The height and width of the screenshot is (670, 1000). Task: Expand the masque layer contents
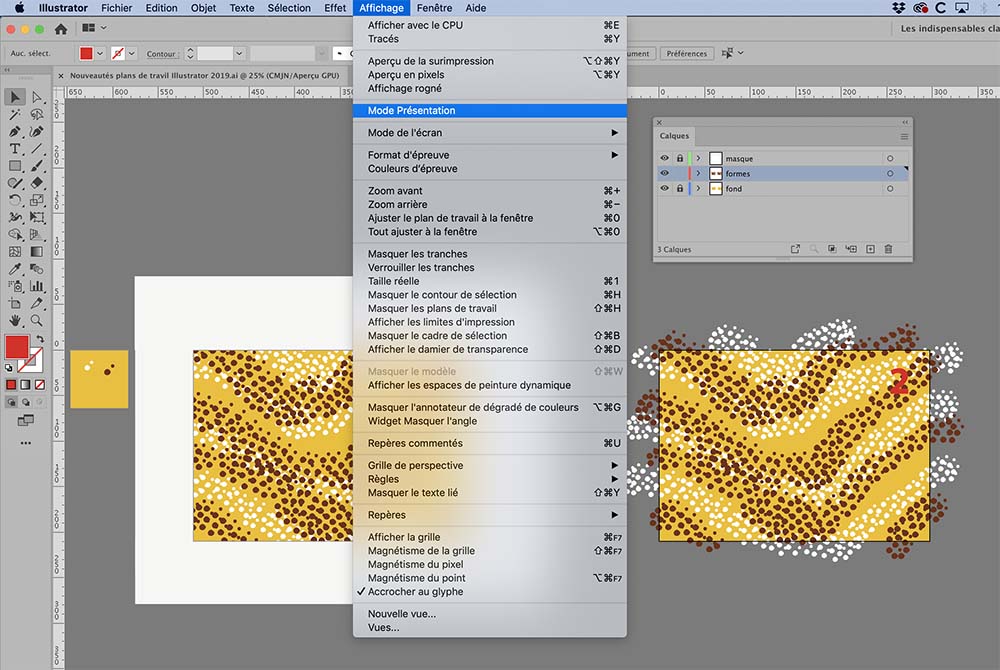(x=698, y=159)
